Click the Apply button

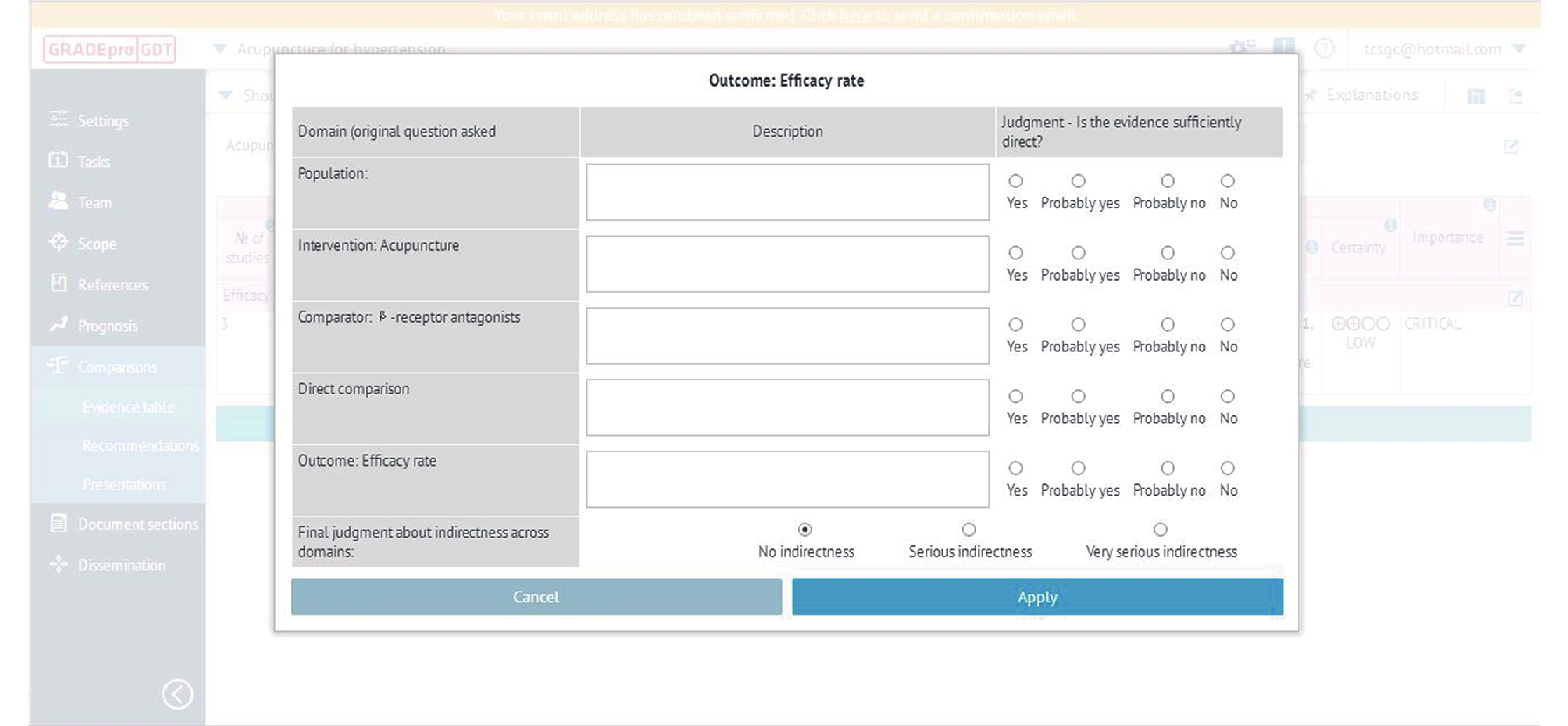coord(1038,596)
